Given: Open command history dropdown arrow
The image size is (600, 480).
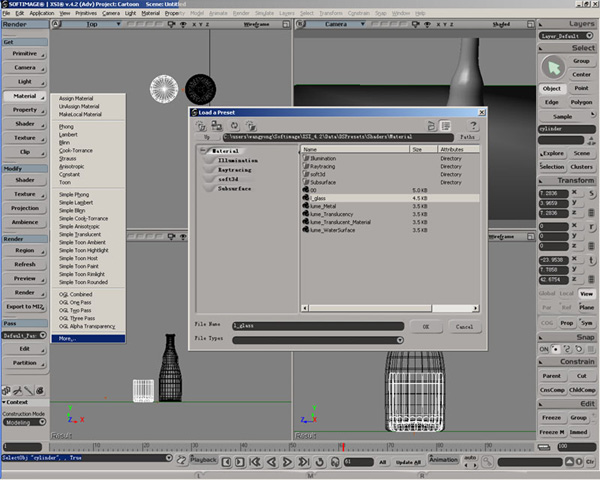Looking at the screenshot, I should (x=169, y=458).
